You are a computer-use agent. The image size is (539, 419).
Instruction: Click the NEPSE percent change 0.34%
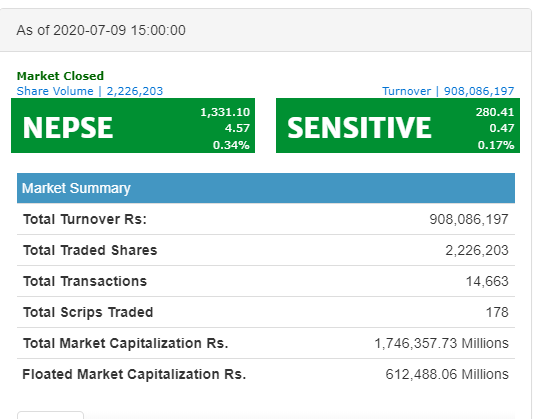(231, 145)
